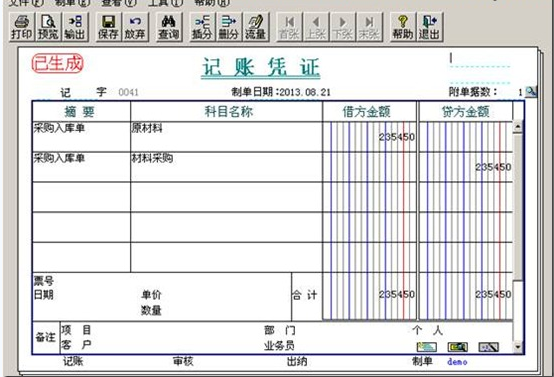Exit the voucher with 退出
The height and width of the screenshot is (377, 554).
[429, 27]
